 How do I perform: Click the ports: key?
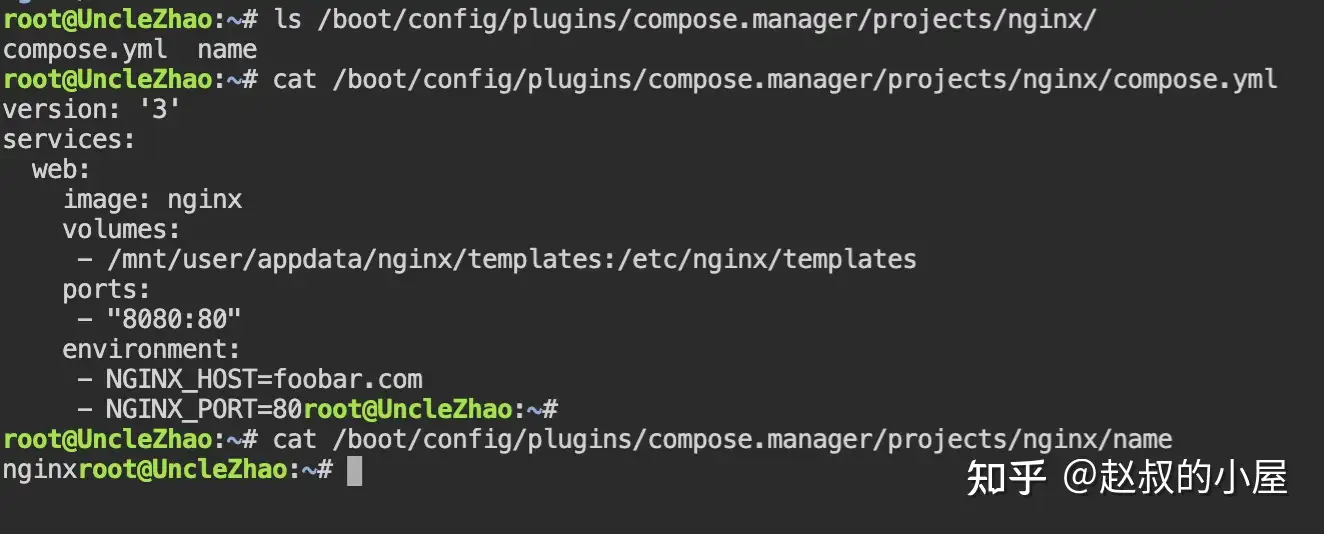106,289
